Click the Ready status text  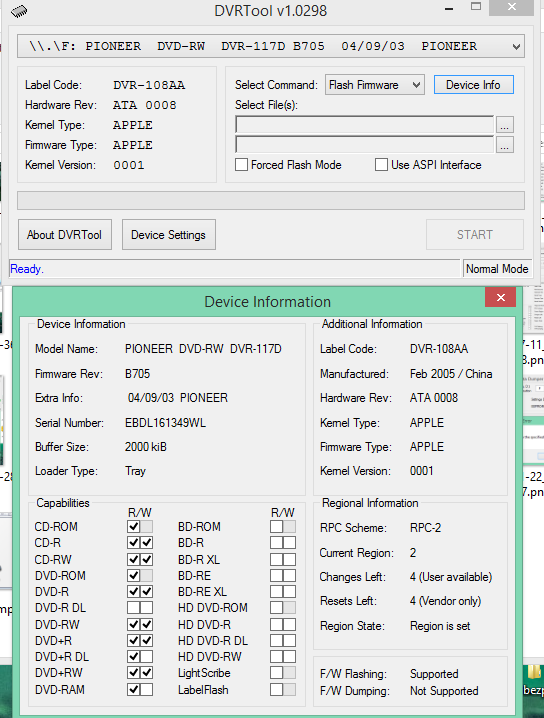pos(27,269)
